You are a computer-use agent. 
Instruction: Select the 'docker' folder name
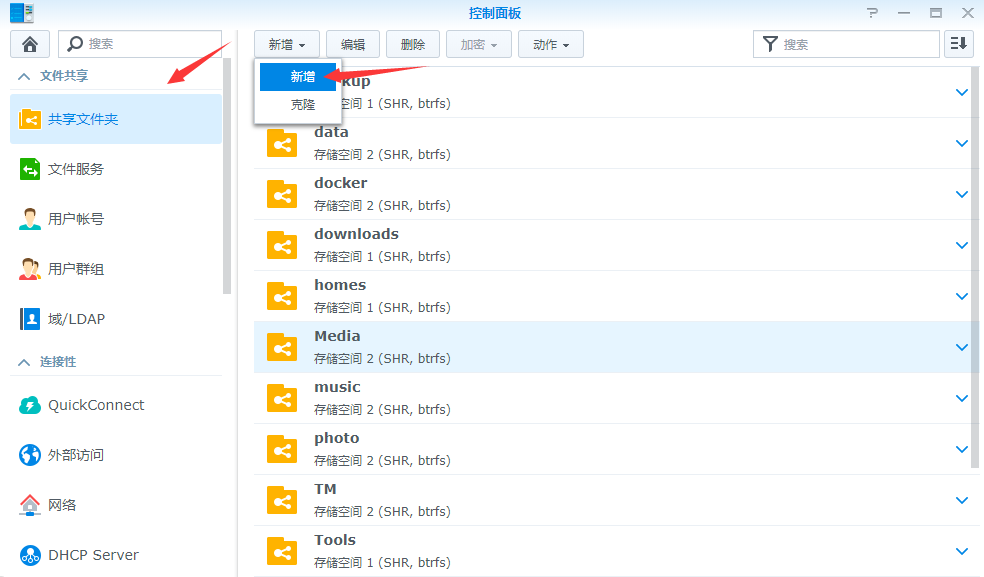pos(341,183)
